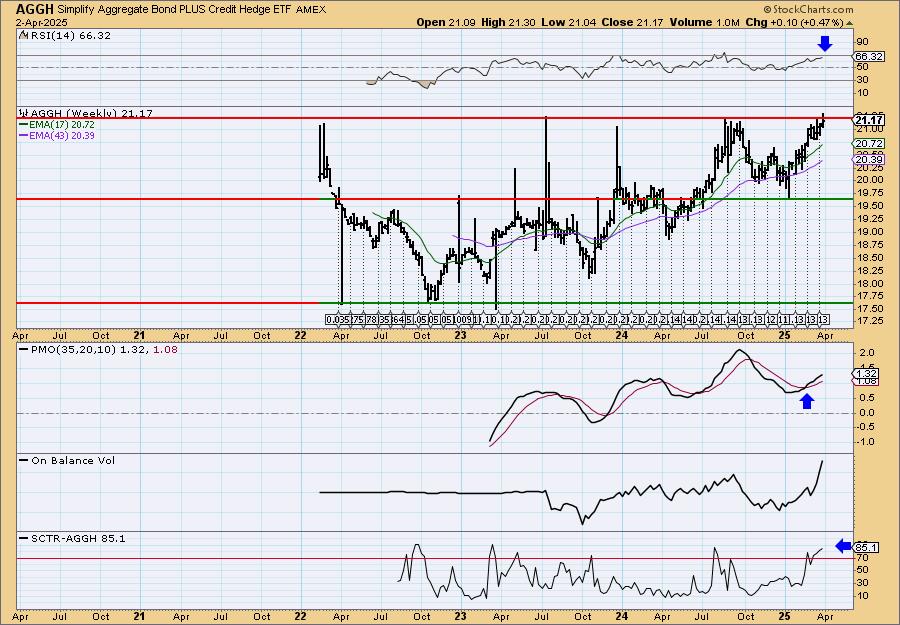Click the black line swatch beside the PMO legend
Image resolution: width=900 pixels, height=625 pixels.
(24, 349)
